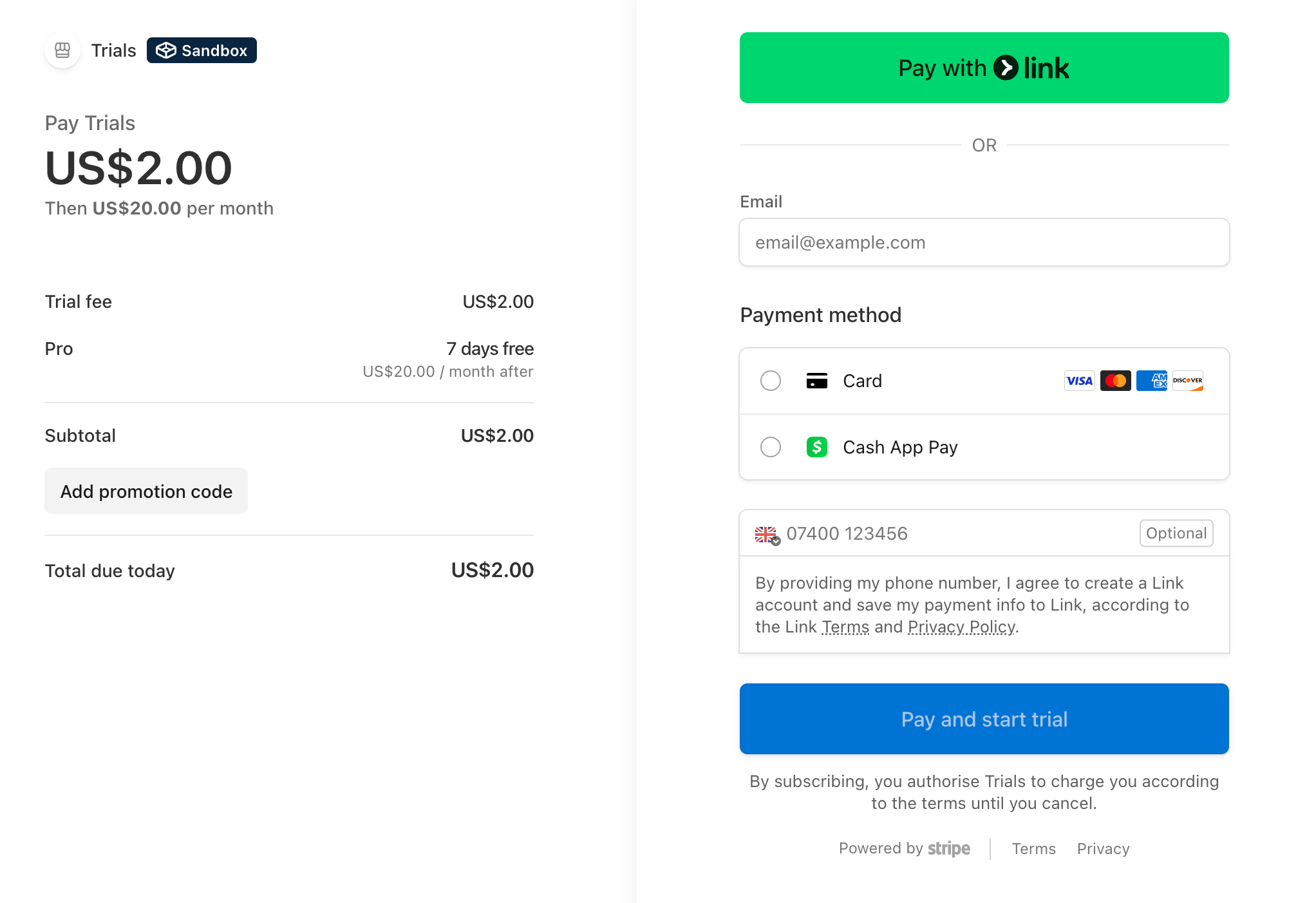Focus the phone number input field
This screenshot has width=1316, height=903.
coord(959,533)
